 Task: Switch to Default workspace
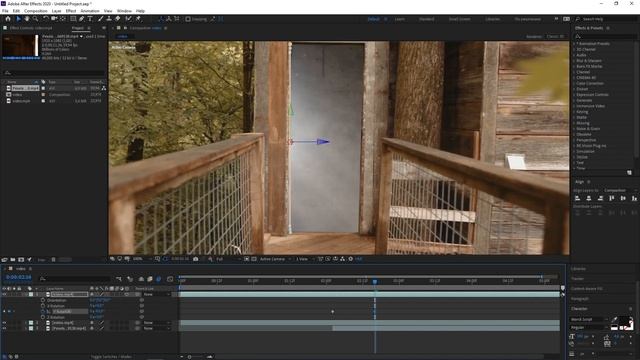373,19
